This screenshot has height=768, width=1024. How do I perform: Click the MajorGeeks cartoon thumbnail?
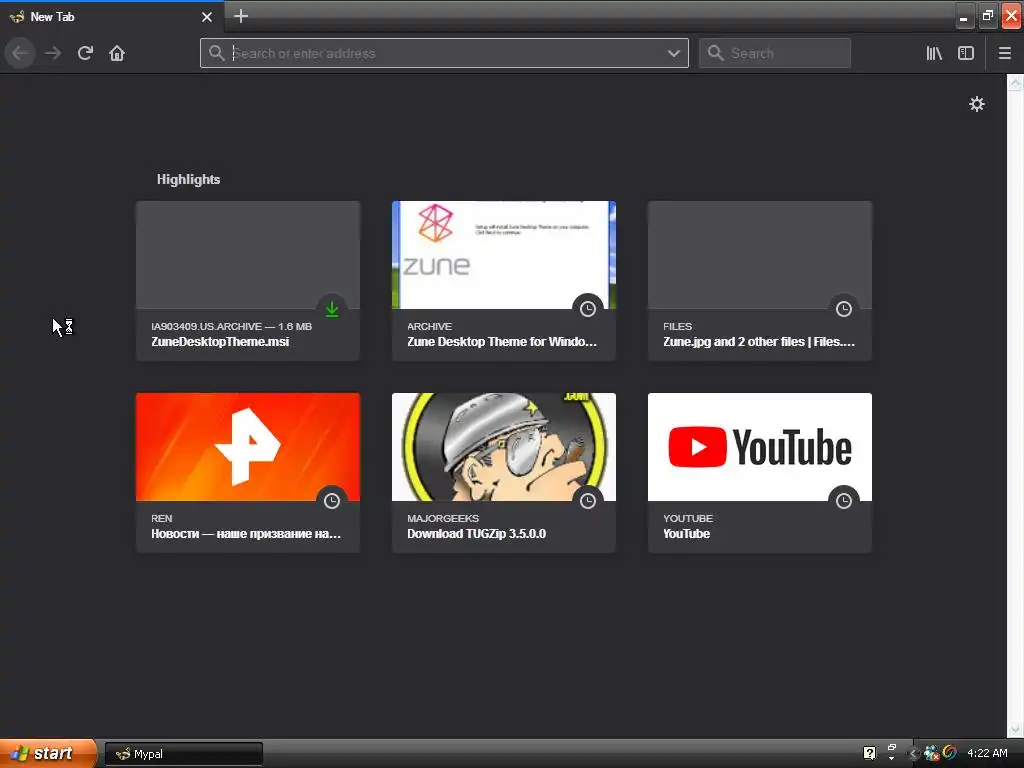(x=504, y=447)
